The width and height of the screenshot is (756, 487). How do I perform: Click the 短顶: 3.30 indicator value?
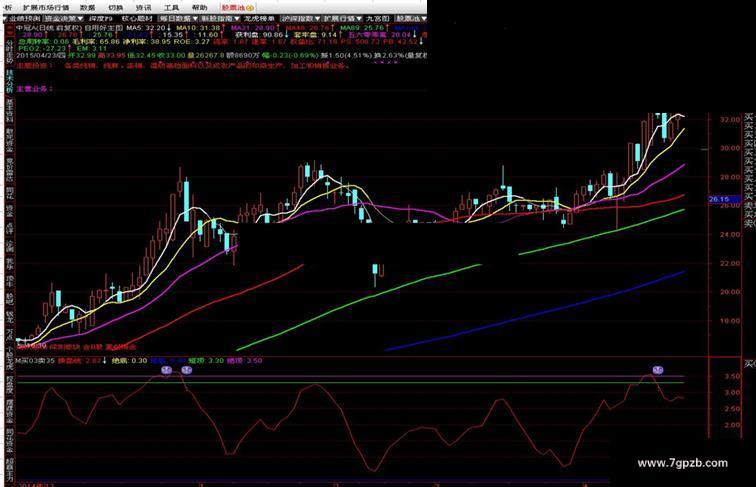206,360
